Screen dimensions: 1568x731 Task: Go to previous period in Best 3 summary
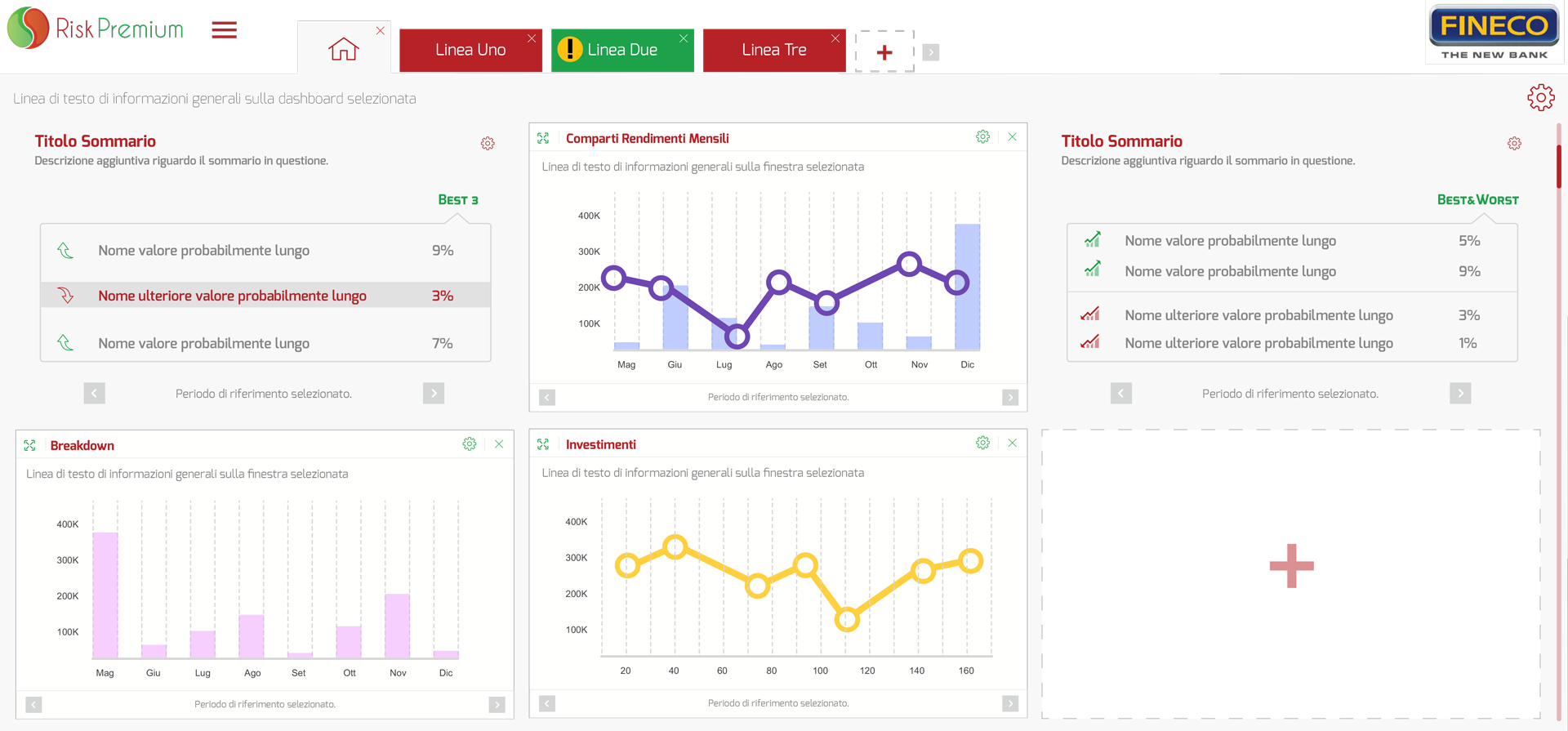click(x=94, y=394)
